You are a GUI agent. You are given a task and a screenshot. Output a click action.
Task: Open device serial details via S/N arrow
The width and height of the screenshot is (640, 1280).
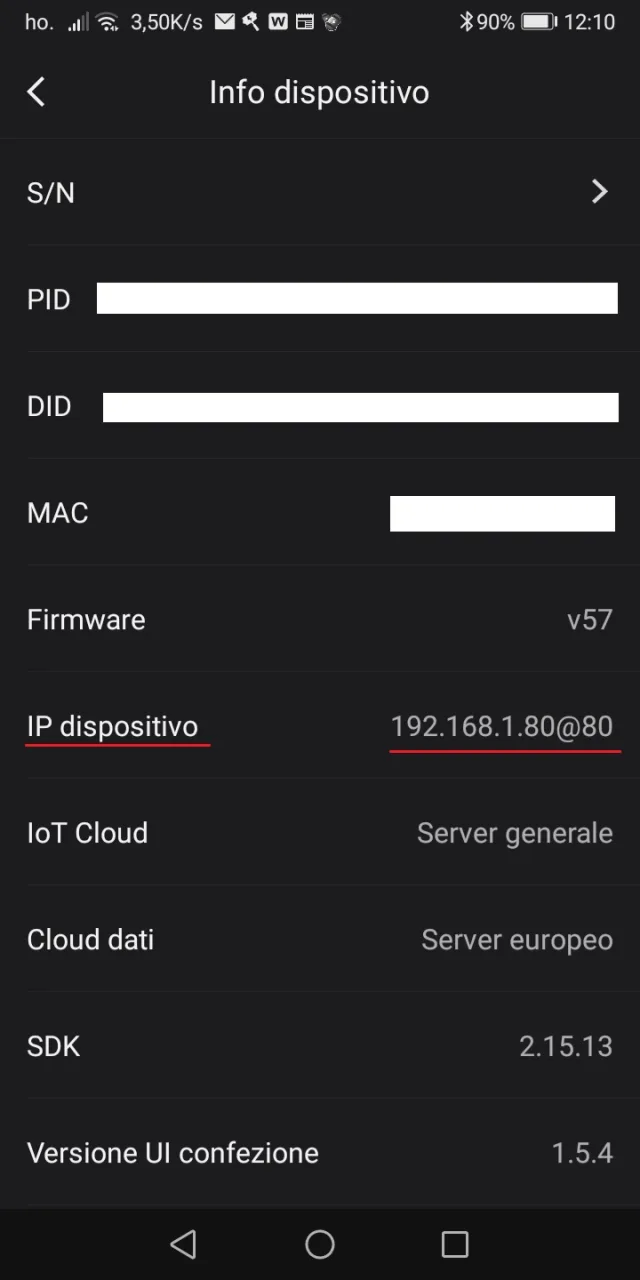tap(600, 192)
